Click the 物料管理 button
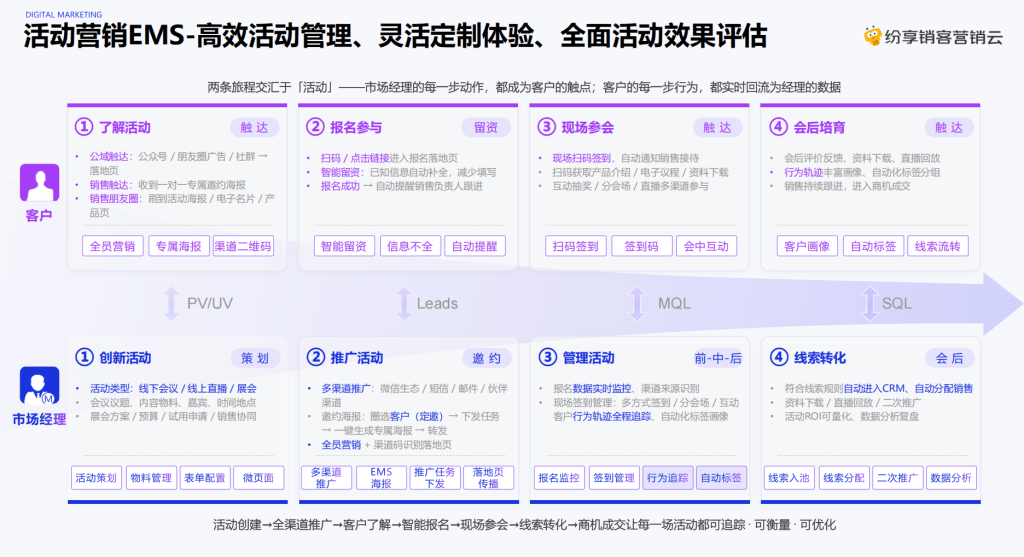 tap(151, 478)
